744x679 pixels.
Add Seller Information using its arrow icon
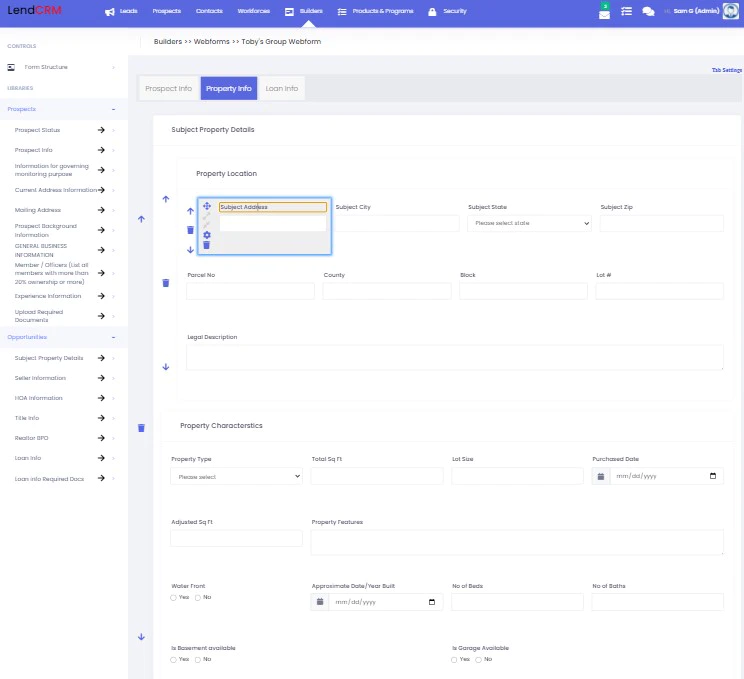(x=101, y=378)
